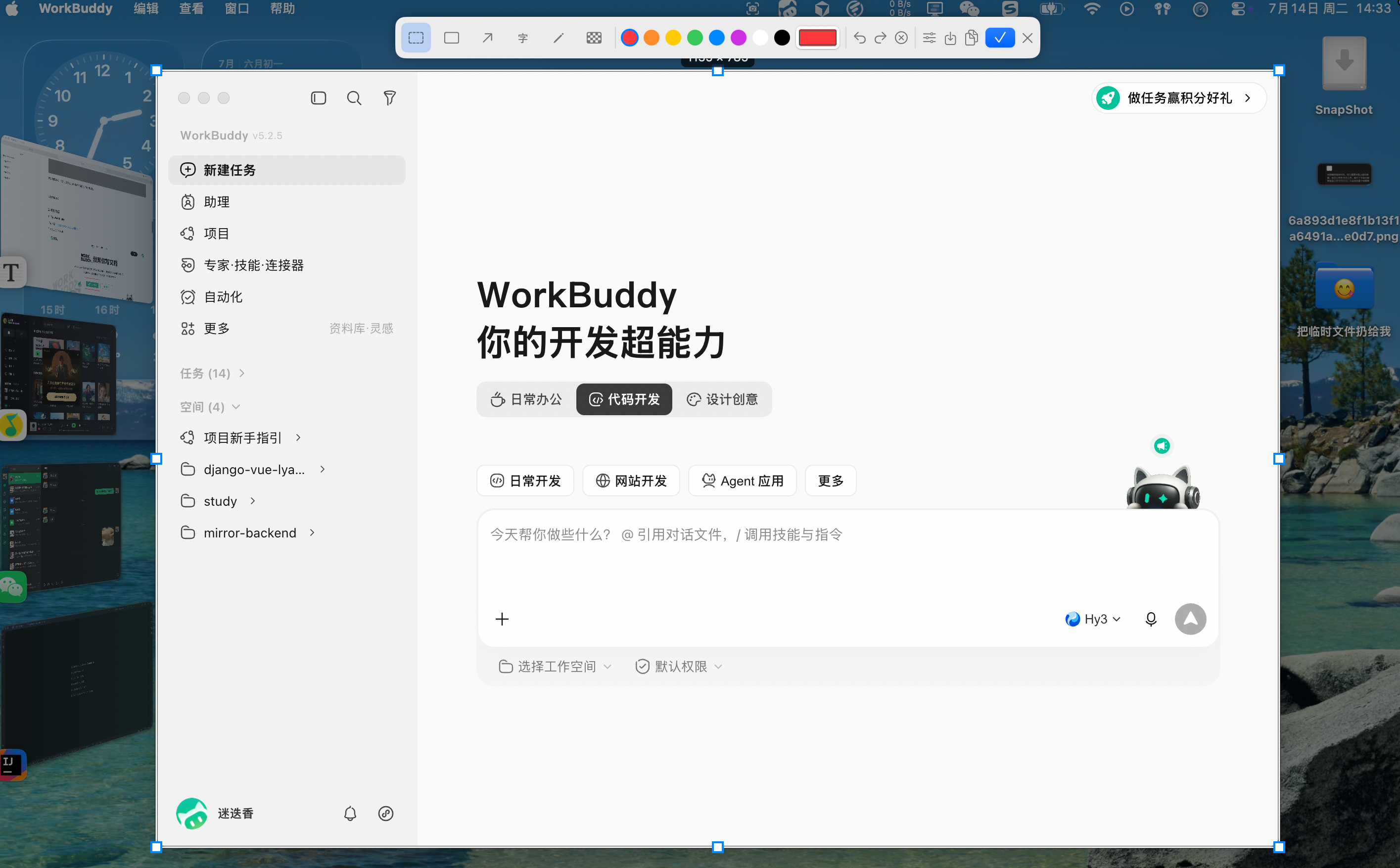Open the current red color preview box
Screen dimensions: 1400x868
click(x=818, y=38)
